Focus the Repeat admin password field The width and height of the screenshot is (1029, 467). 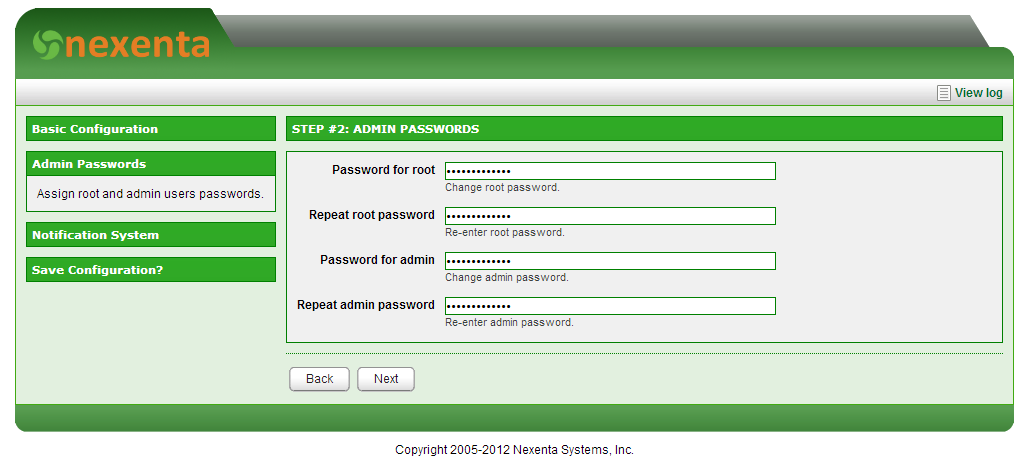[x=610, y=306]
